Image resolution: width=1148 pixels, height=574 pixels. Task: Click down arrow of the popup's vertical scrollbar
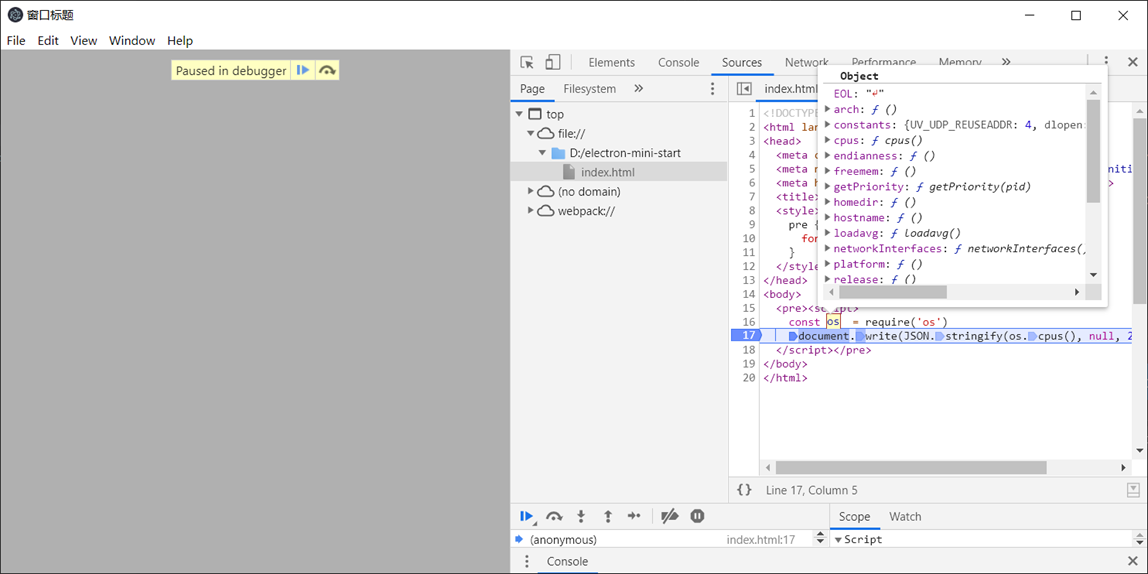(x=1093, y=275)
